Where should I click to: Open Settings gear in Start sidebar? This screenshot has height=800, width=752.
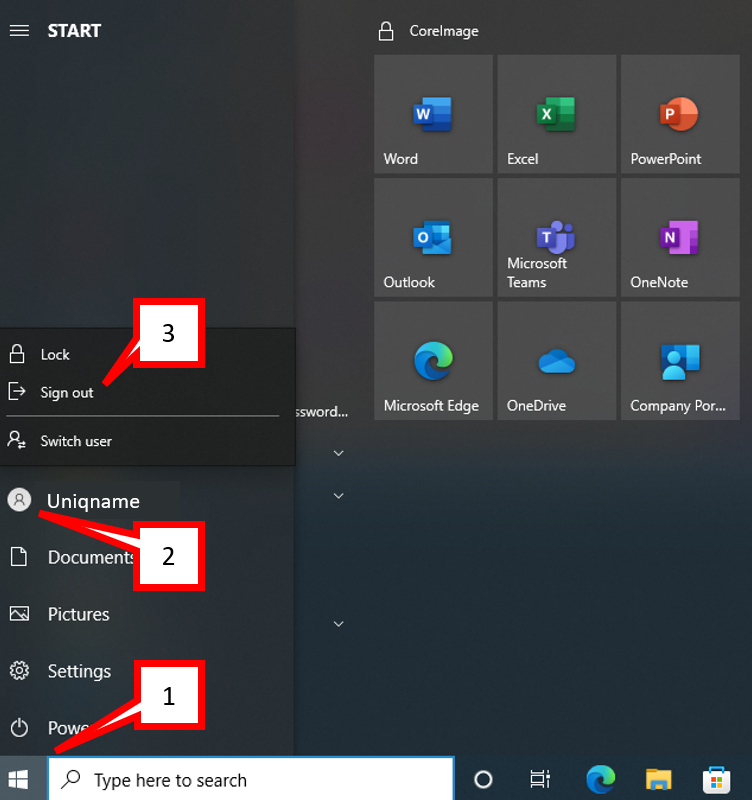19,671
